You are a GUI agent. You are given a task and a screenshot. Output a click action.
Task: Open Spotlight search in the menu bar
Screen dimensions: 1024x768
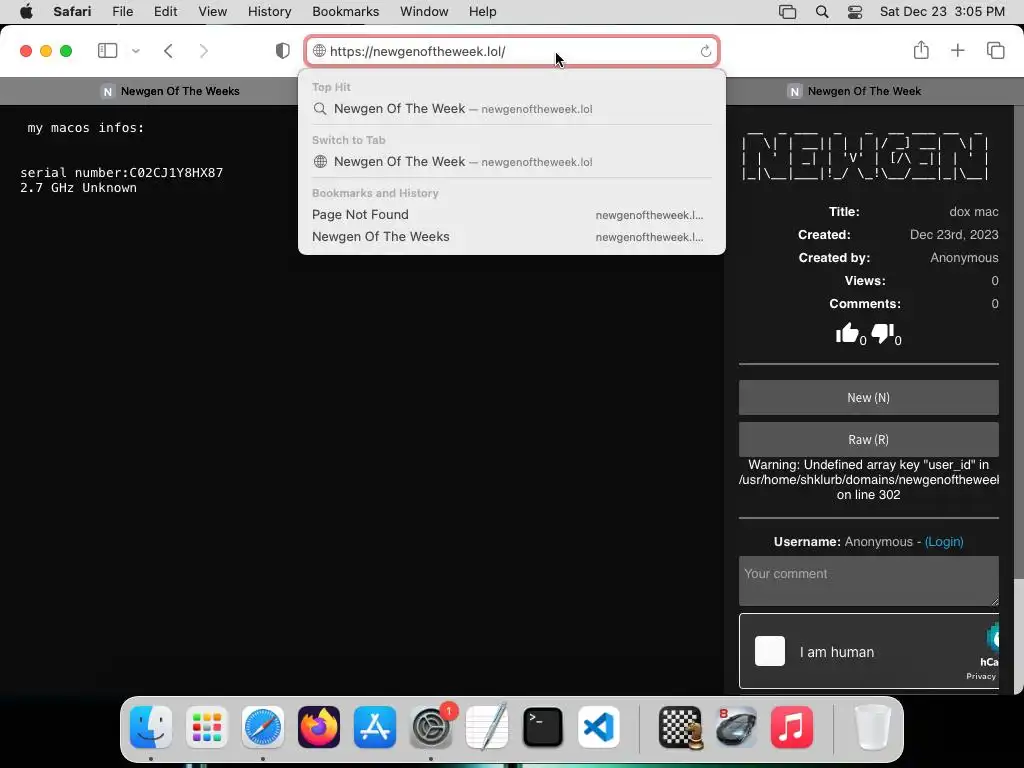[822, 12]
